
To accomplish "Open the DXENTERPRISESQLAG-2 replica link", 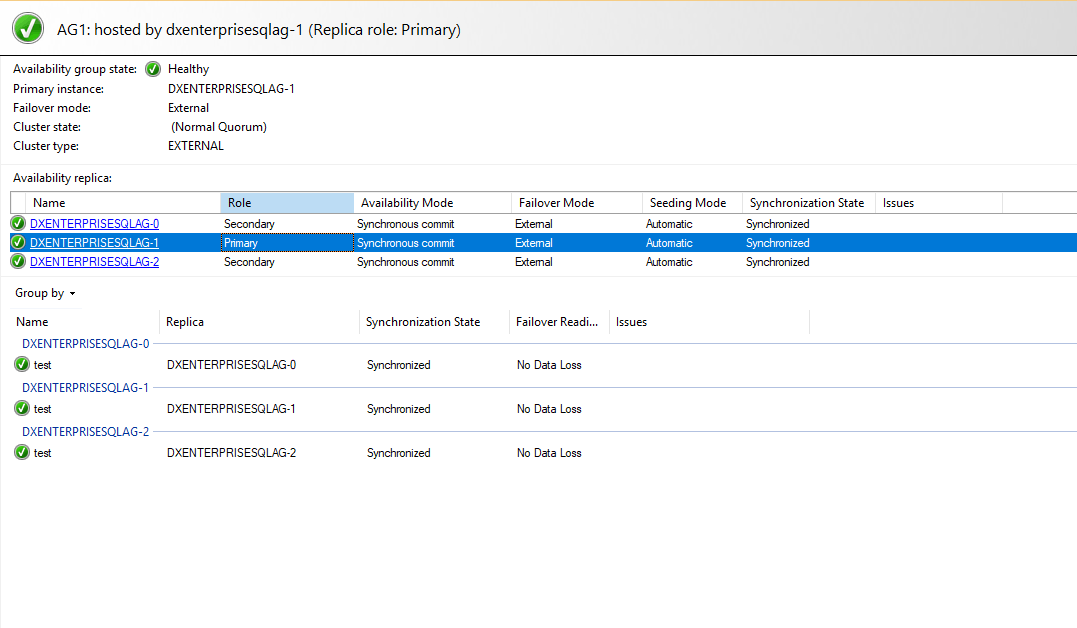I will [x=94, y=262].
